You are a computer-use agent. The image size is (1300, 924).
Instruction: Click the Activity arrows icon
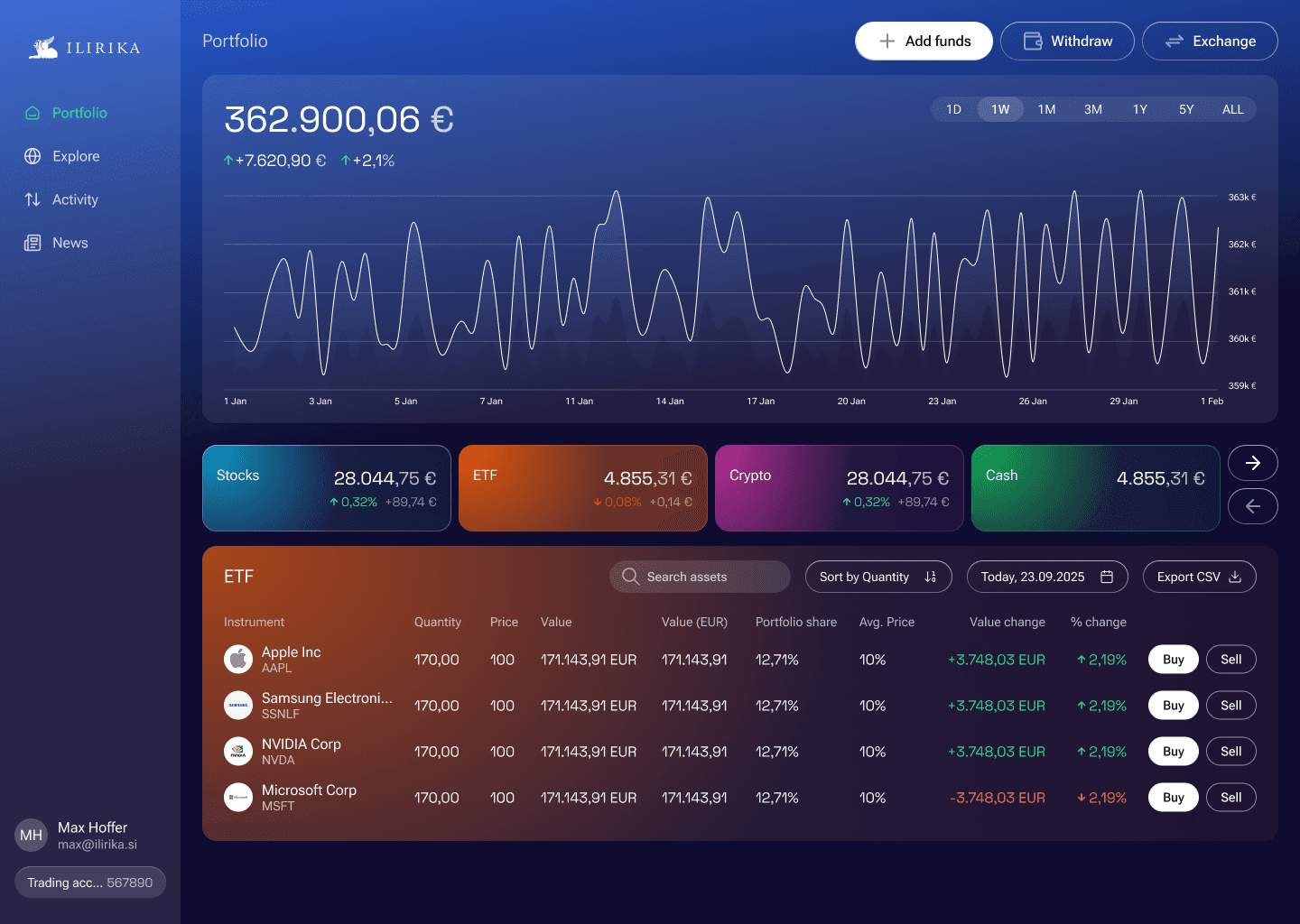[32, 199]
